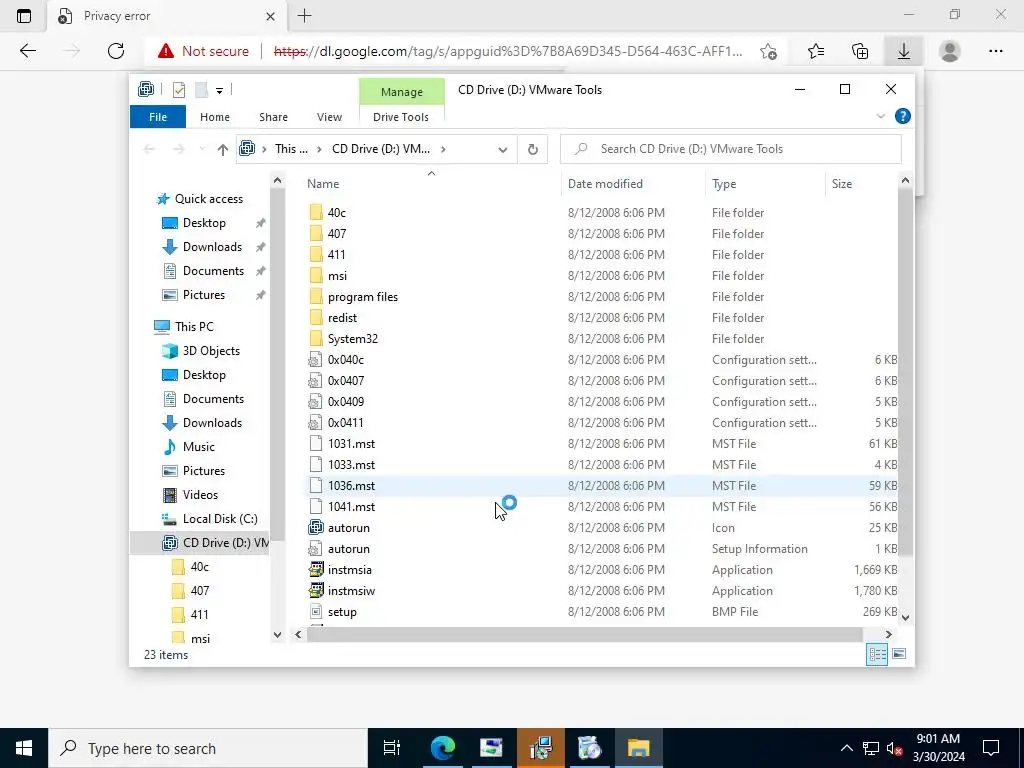Screen dimensions: 1024x768
Task: Open the notification center icon
Action: (991, 748)
